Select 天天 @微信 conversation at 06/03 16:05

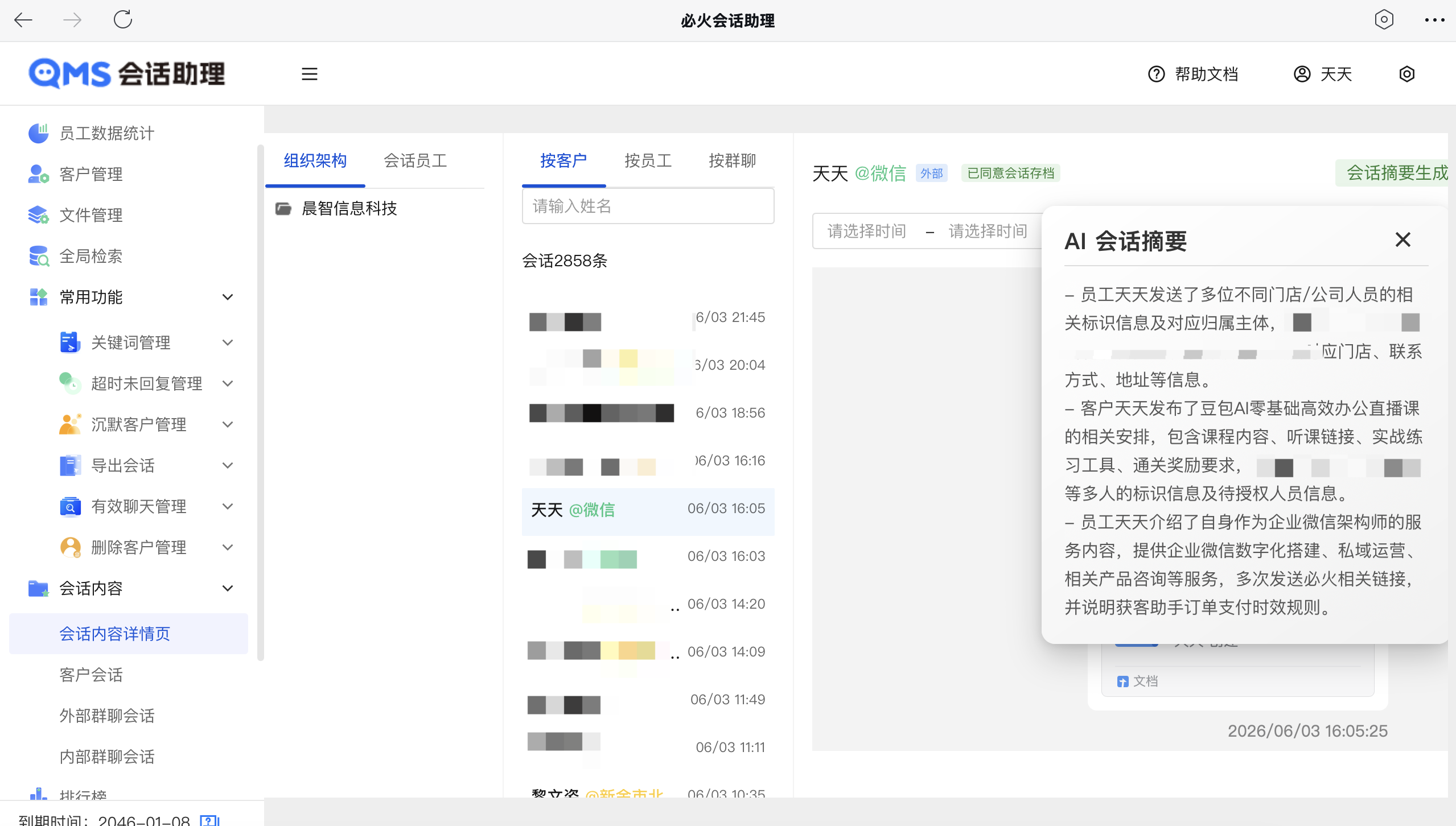click(x=648, y=510)
